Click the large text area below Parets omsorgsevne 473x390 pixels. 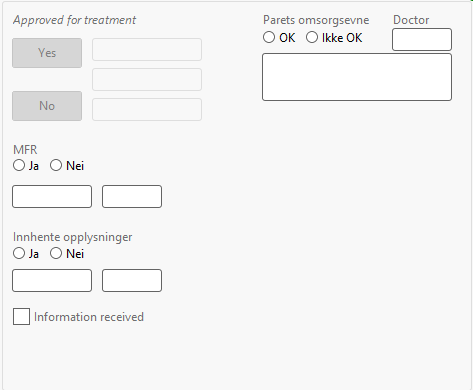click(357, 77)
